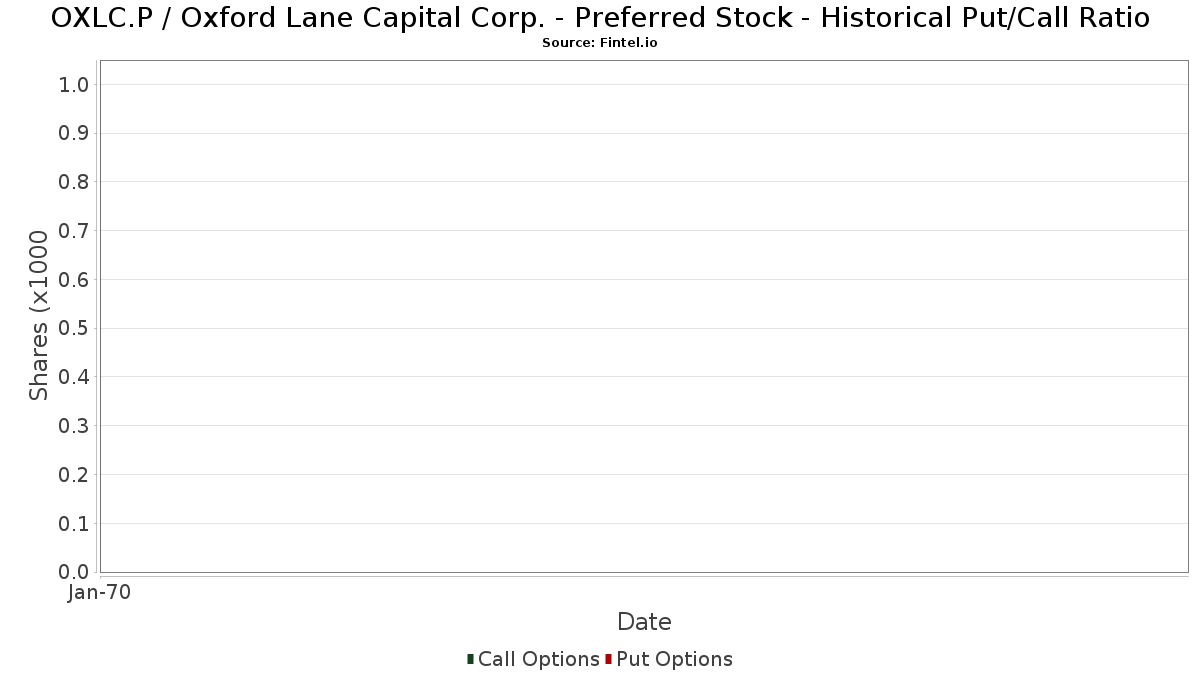Click the Jan-70 x-axis date label
Screen dimensions: 1200x675
click(x=99, y=593)
